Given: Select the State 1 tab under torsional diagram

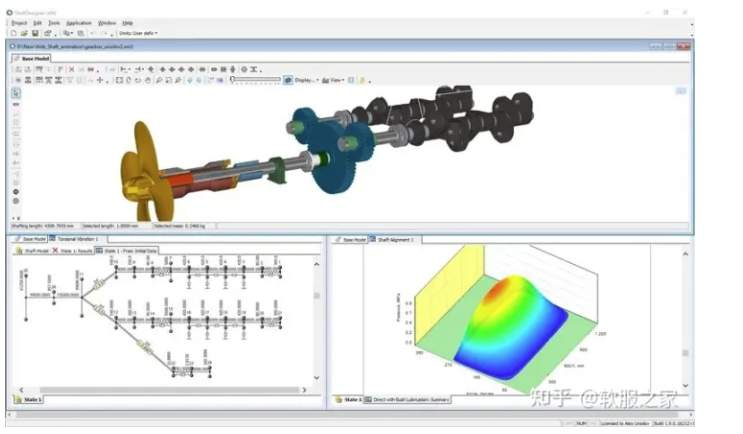Looking at the screenshot, I should coord(28,400).
